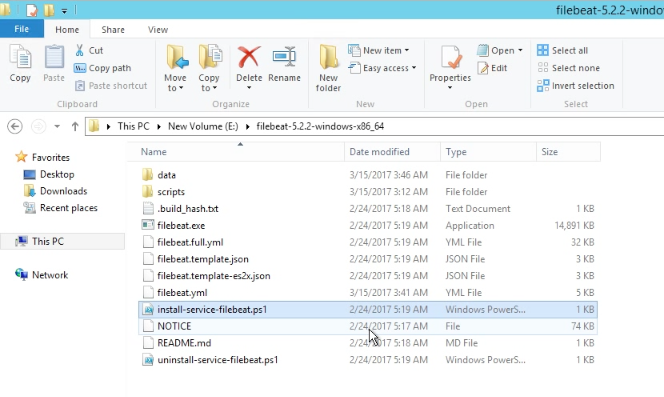Click Paste shortcut in the ribbon
The height and width of the screenshot is (397, 664).
tap(111, 86)
